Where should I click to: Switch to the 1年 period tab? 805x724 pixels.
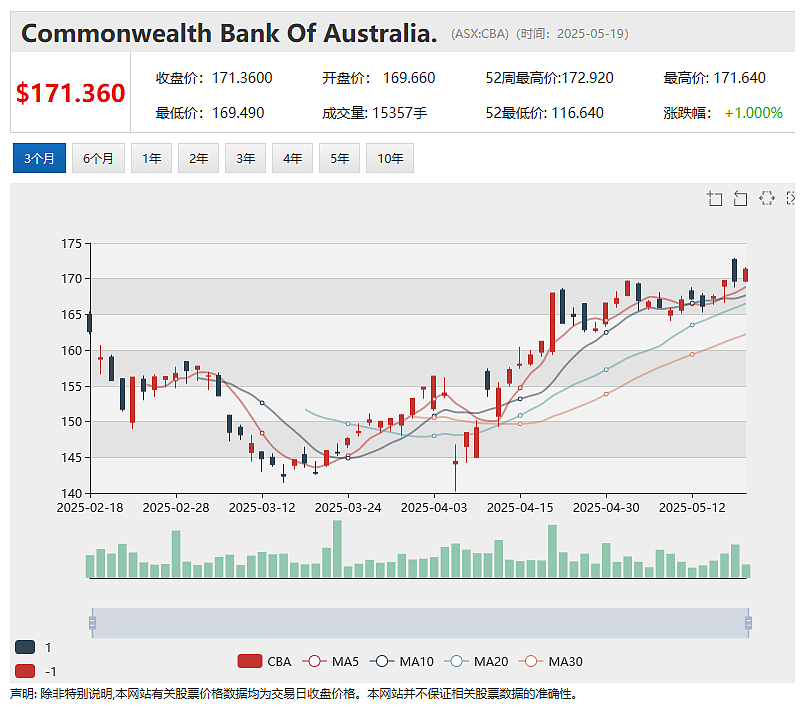(151, 158)
